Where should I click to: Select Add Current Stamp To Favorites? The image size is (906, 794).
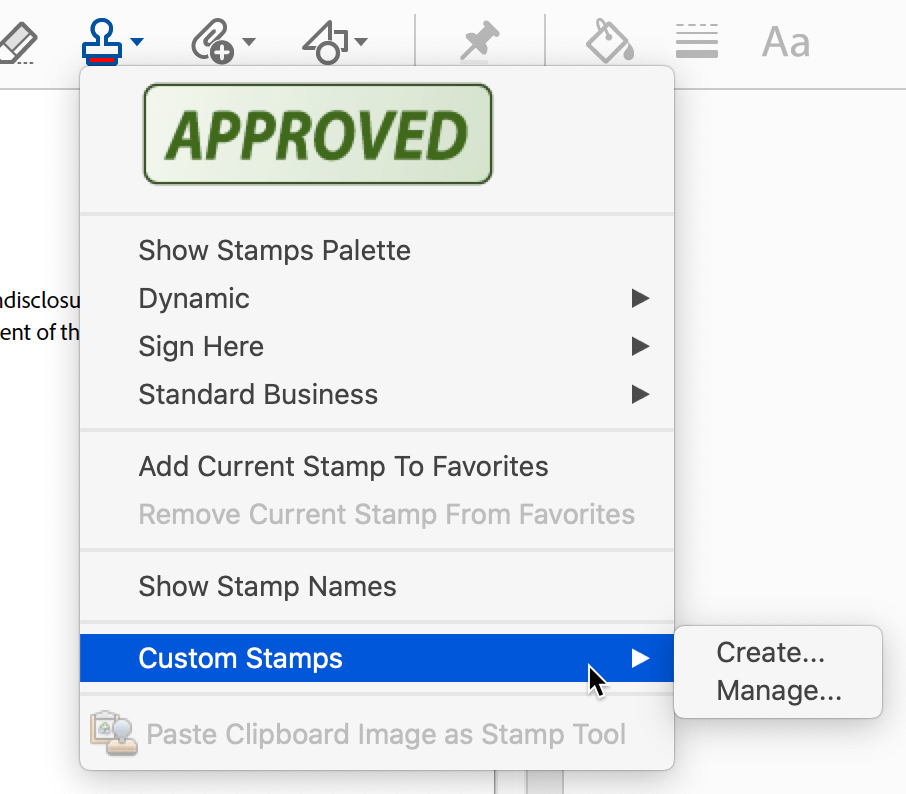coord(343,466)
